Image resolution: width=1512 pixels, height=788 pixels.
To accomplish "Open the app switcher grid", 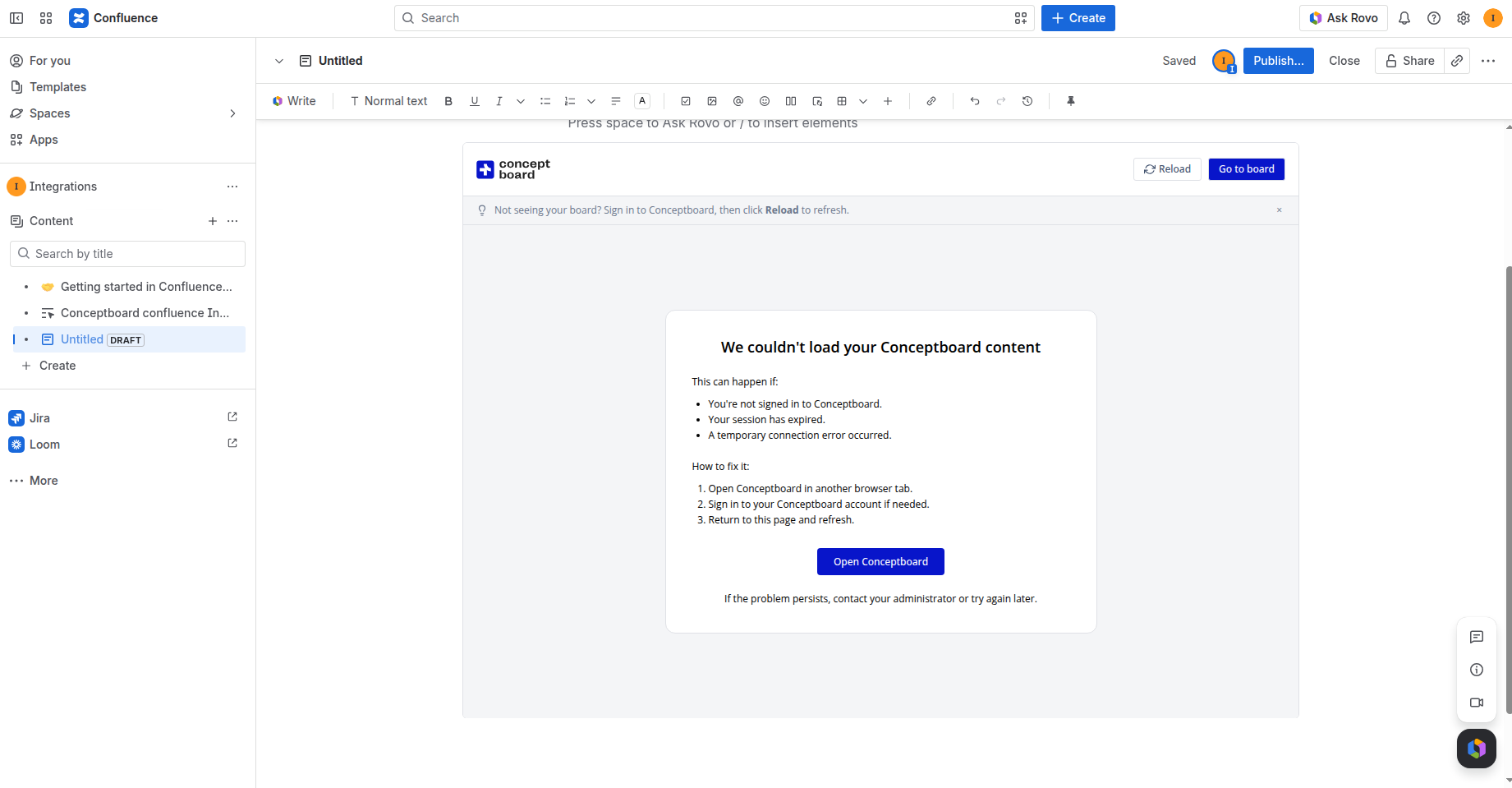I will click(x=46, y=18).
